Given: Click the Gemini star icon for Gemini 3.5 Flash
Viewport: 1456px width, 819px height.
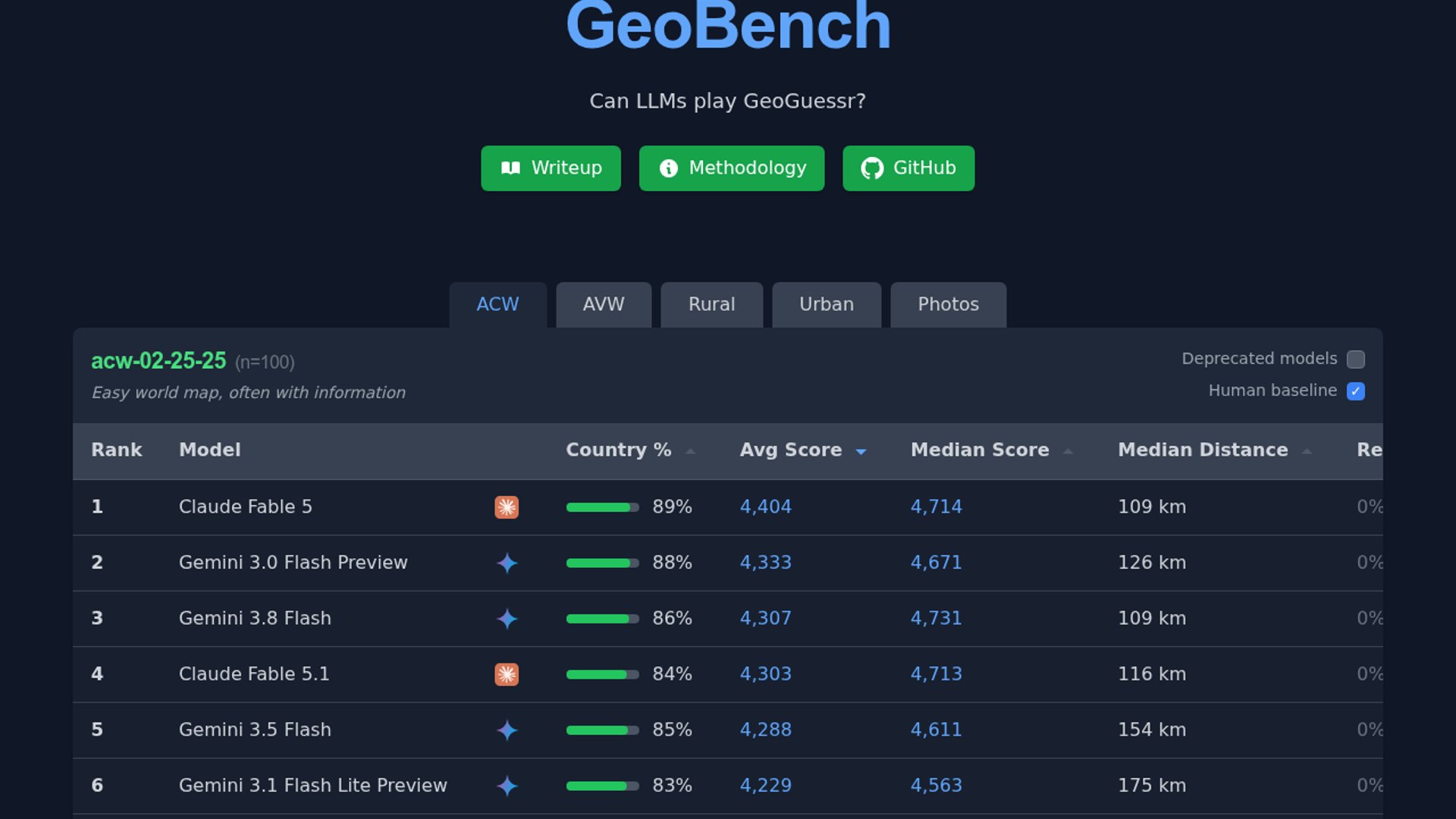Looking at the screenshot, I should coord(507,730).
